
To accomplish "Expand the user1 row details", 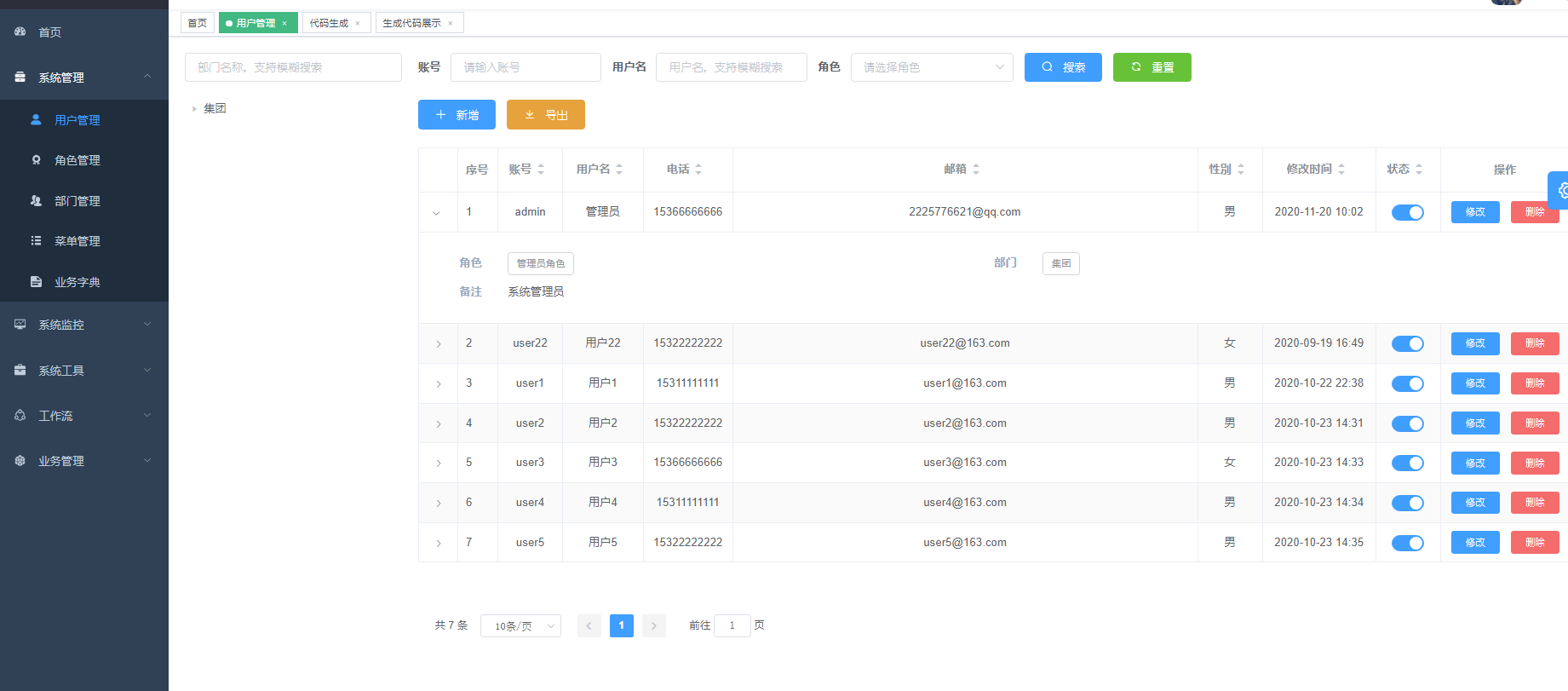I will point(439,384).
